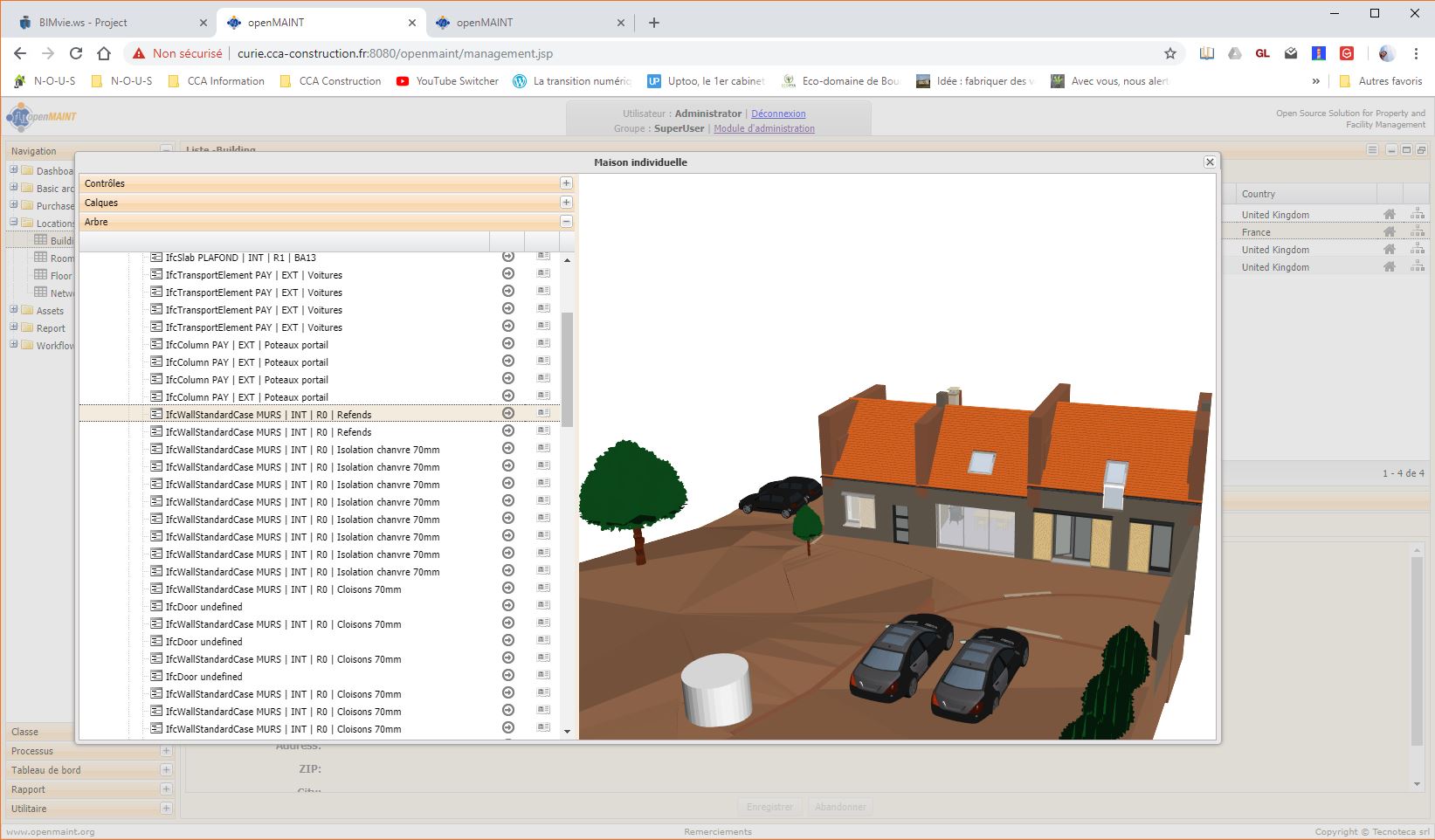Reload the current browser page
1435x840 pixels.
point(76,54)
